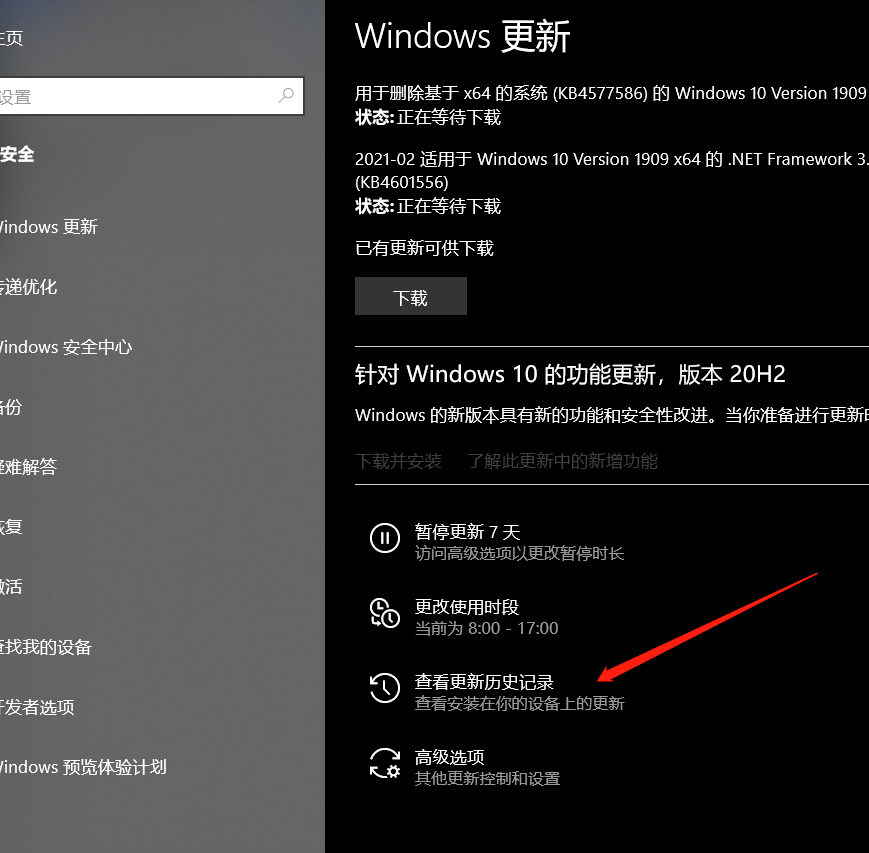Open the 了解此更新中的新增功能 link
This screenshot has height=853, width=869.
pos(562,461)
